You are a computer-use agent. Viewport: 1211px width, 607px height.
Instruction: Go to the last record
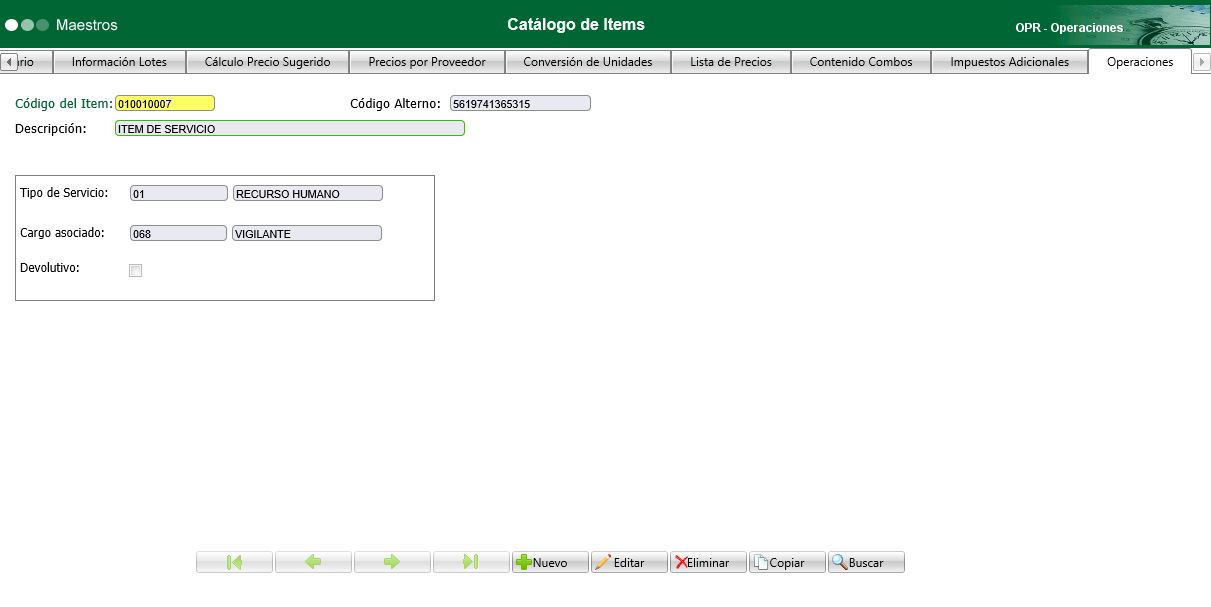[471, 562]
